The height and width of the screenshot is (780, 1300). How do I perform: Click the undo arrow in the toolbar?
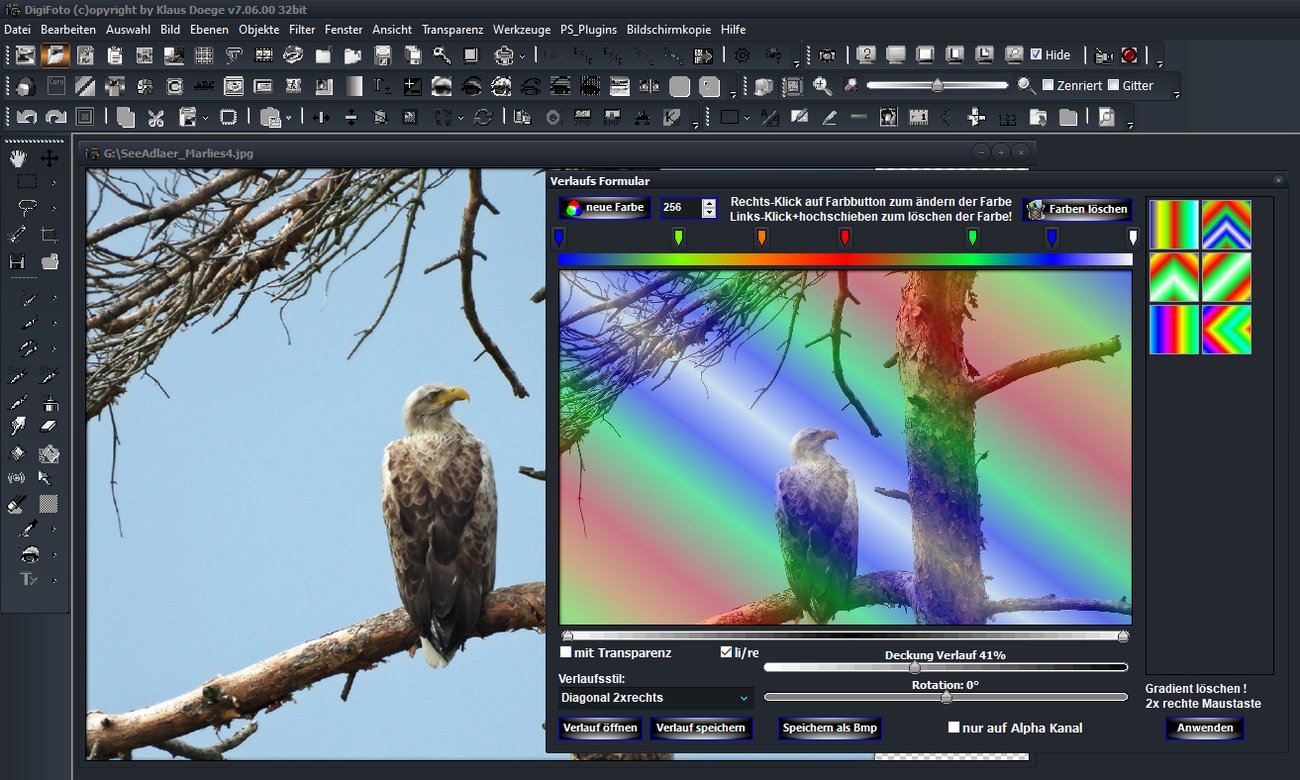pos(26,117)
